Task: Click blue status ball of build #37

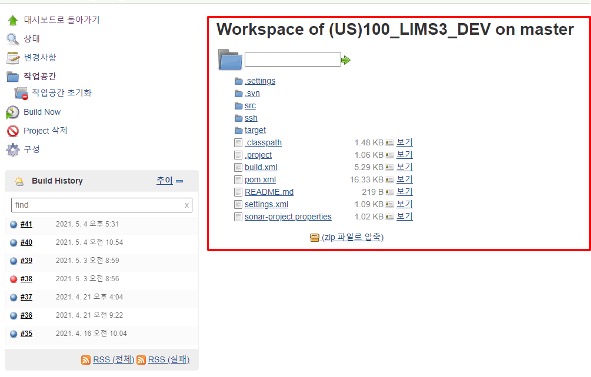Action: [14, 297]
